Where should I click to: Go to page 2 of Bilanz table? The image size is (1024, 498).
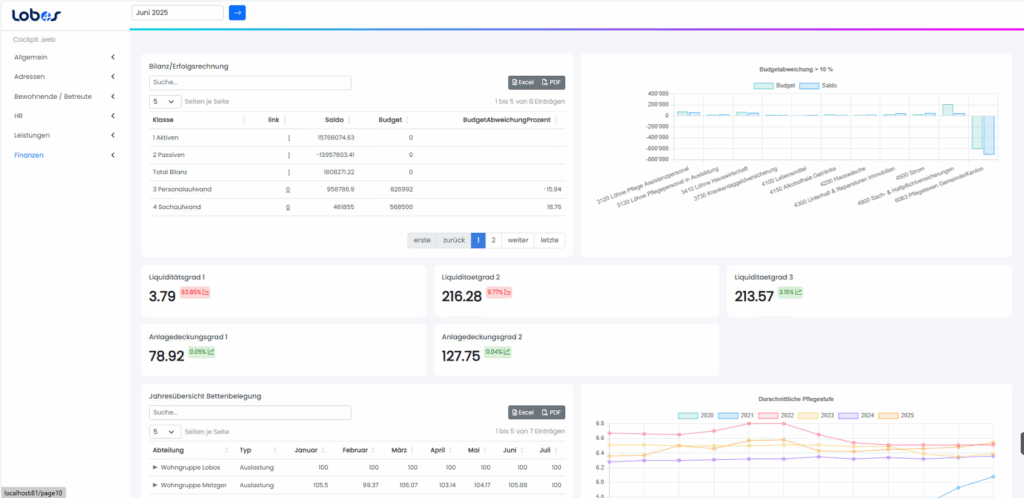[493, 240]
